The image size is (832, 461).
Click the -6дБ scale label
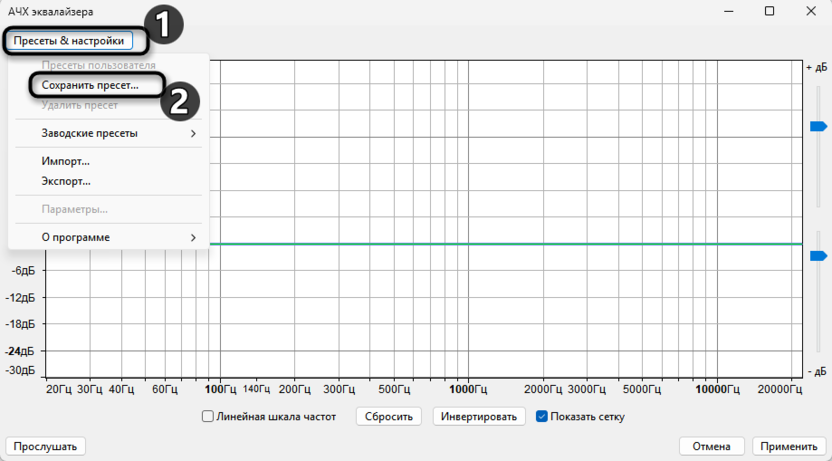23,271
